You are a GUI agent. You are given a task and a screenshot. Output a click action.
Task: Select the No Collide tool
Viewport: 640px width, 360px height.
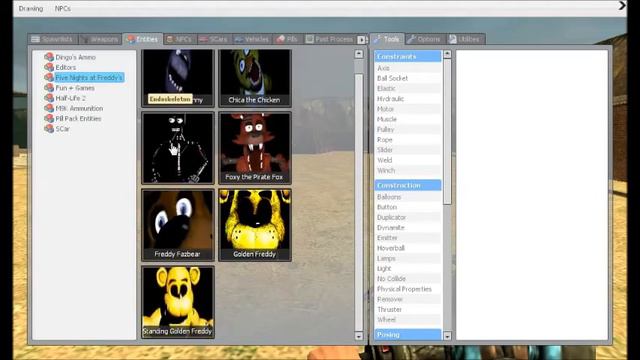(408, 279)
